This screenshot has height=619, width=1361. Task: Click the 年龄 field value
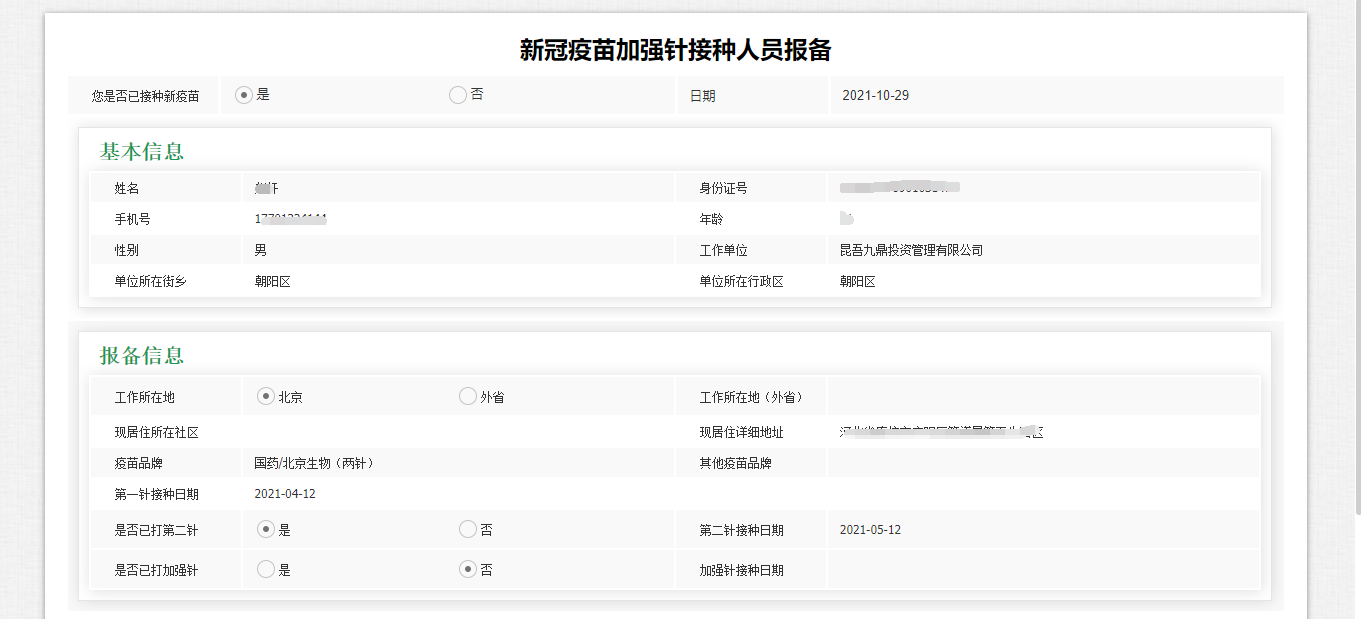click(846, 218)
